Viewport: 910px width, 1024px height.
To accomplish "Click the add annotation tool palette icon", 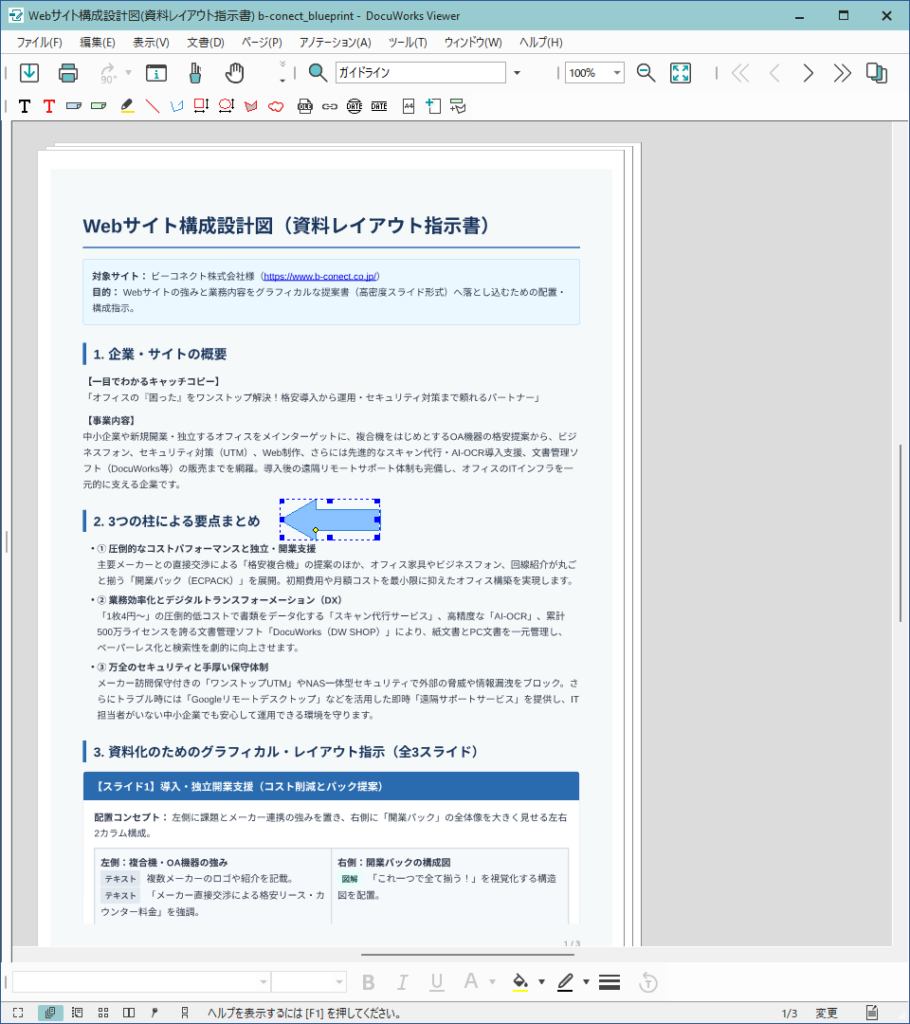I will pyautogui.click(x=458, y=106).
